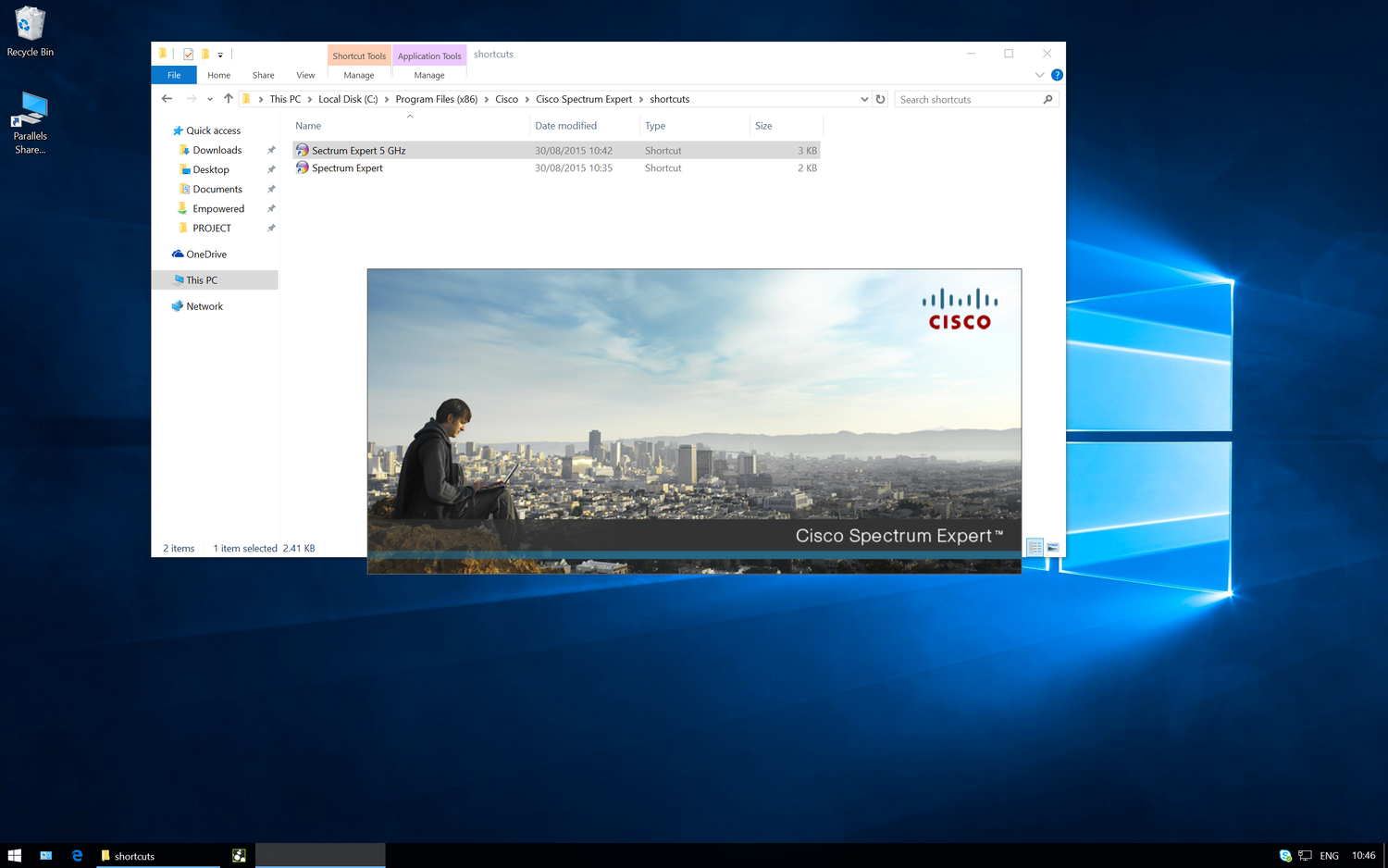This screenshot has height=868, width=1388.
Task: Click the search magnifier icon
Action: click(x=1048, y=99)
